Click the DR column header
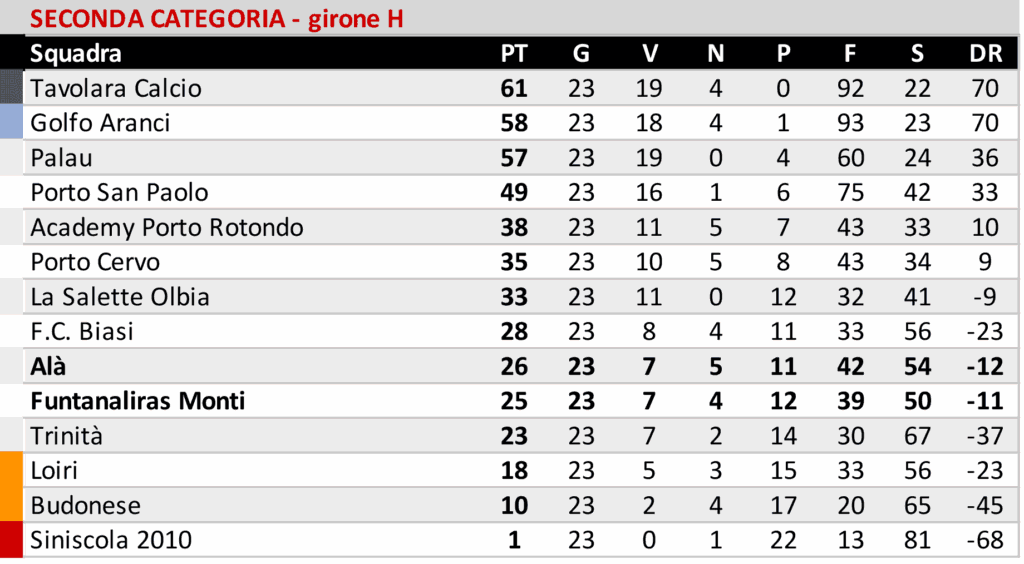 [985, 54]
